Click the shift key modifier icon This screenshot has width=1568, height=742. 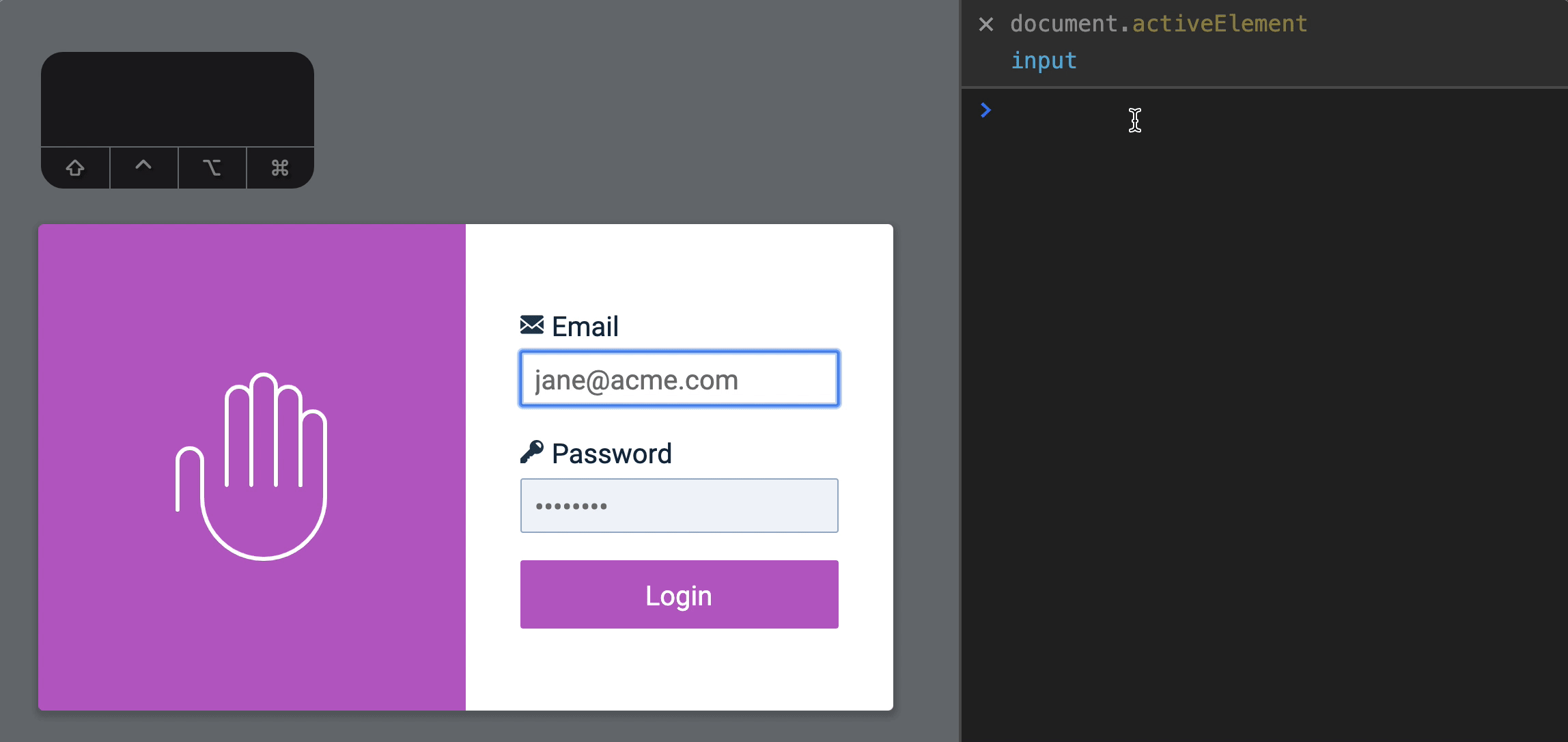click(75, 167)
